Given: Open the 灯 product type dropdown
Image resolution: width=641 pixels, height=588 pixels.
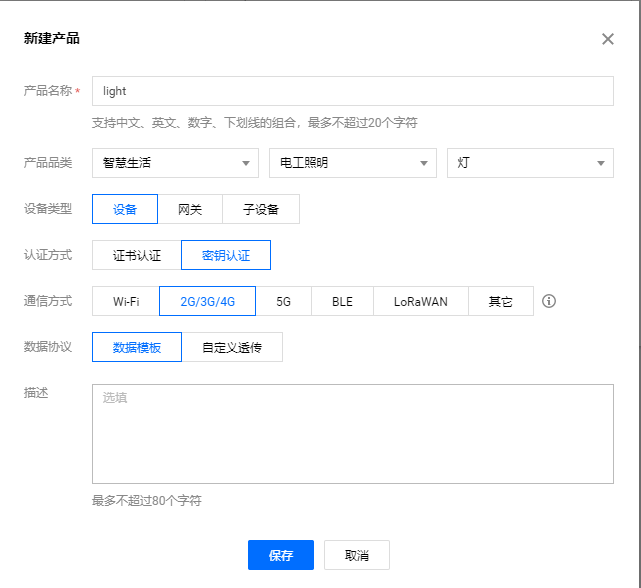Looking at the screenshot, I should [x=530, y=163].
